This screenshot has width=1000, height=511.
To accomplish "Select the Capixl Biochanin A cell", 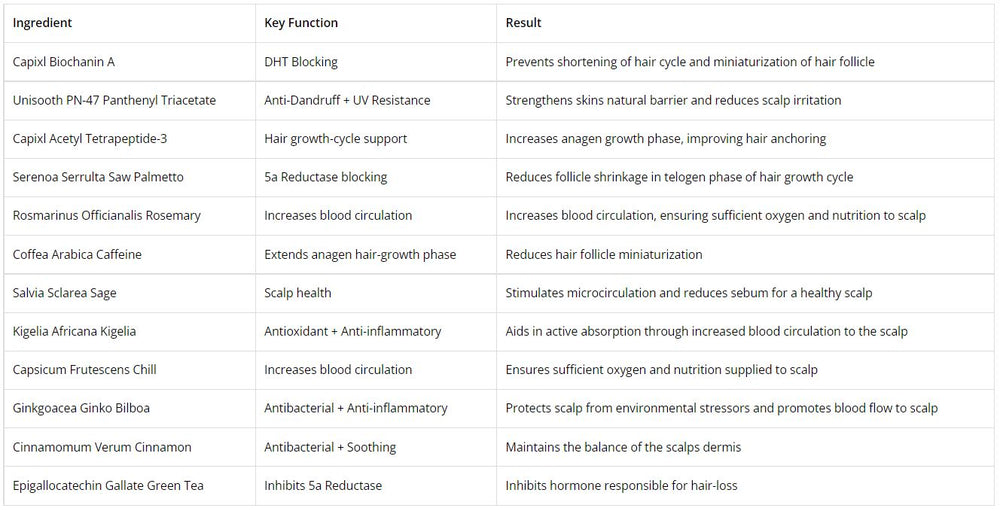I will coord(129,62).
